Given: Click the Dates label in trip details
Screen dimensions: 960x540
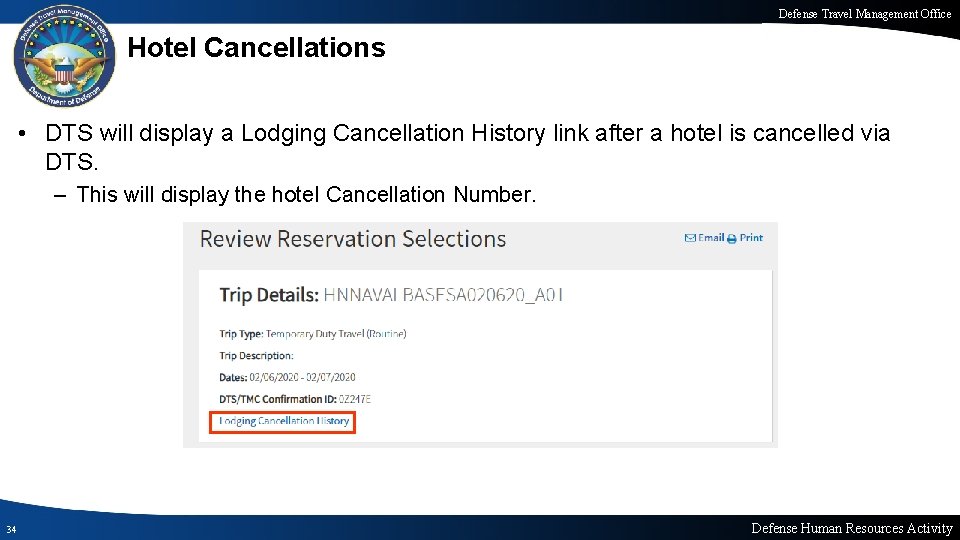Looking at the screenshot, I should [233, 377].
